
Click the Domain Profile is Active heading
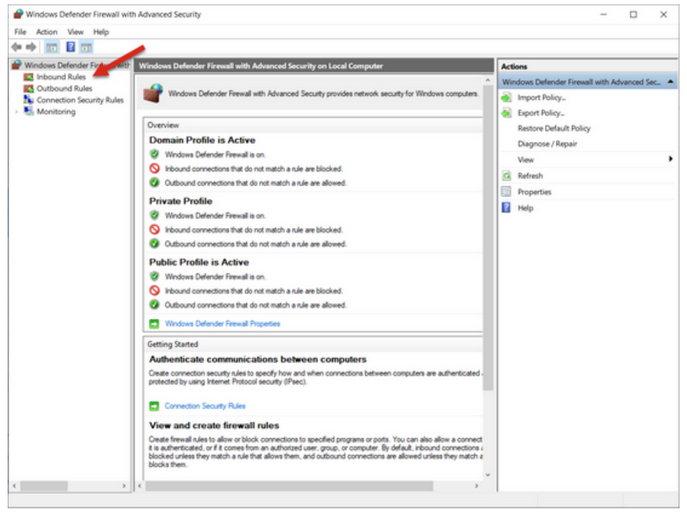coord(202,140)
